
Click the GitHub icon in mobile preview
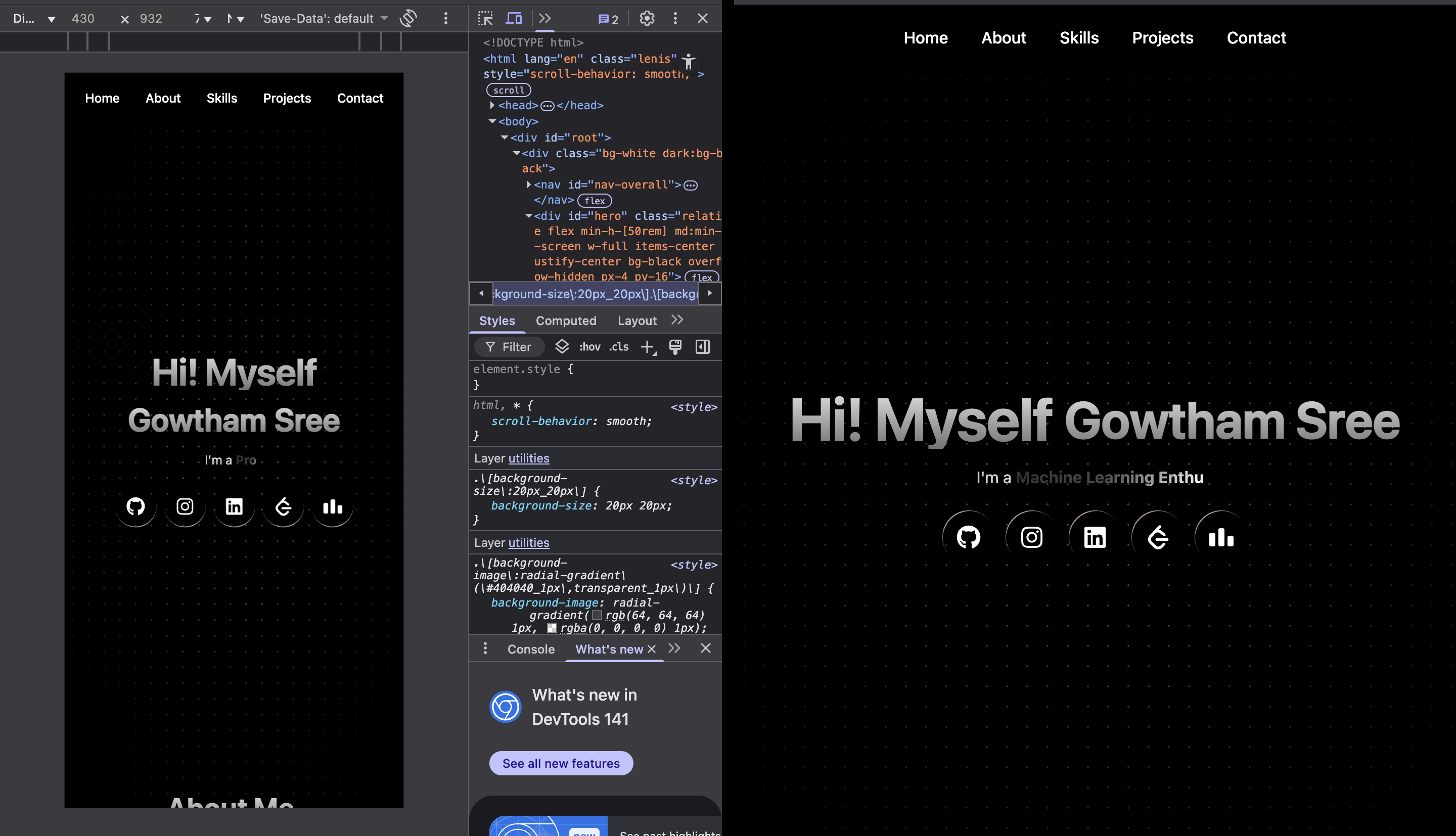tap(135, 506)
